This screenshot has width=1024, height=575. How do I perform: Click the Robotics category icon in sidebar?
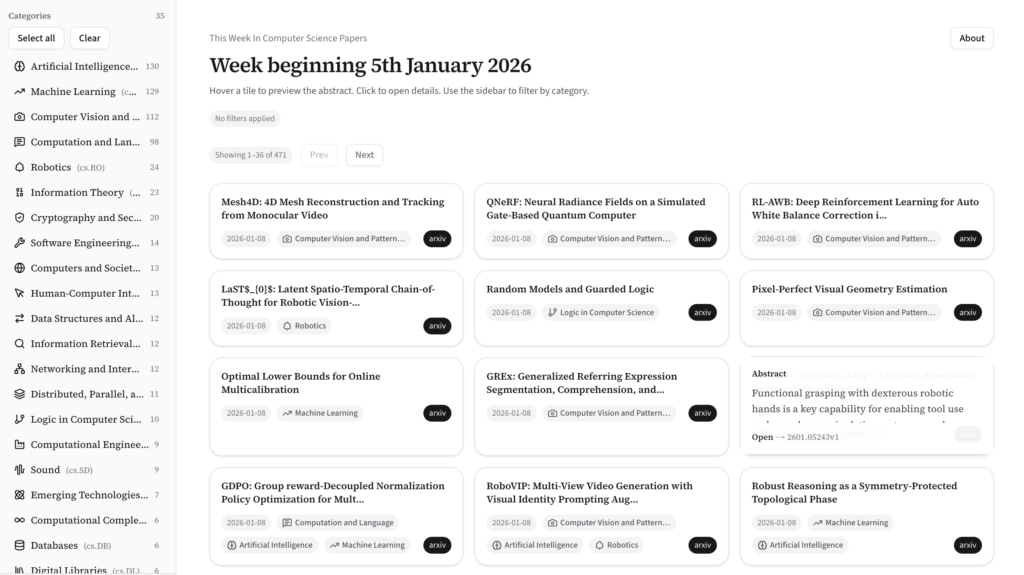(x=20, y=168)
